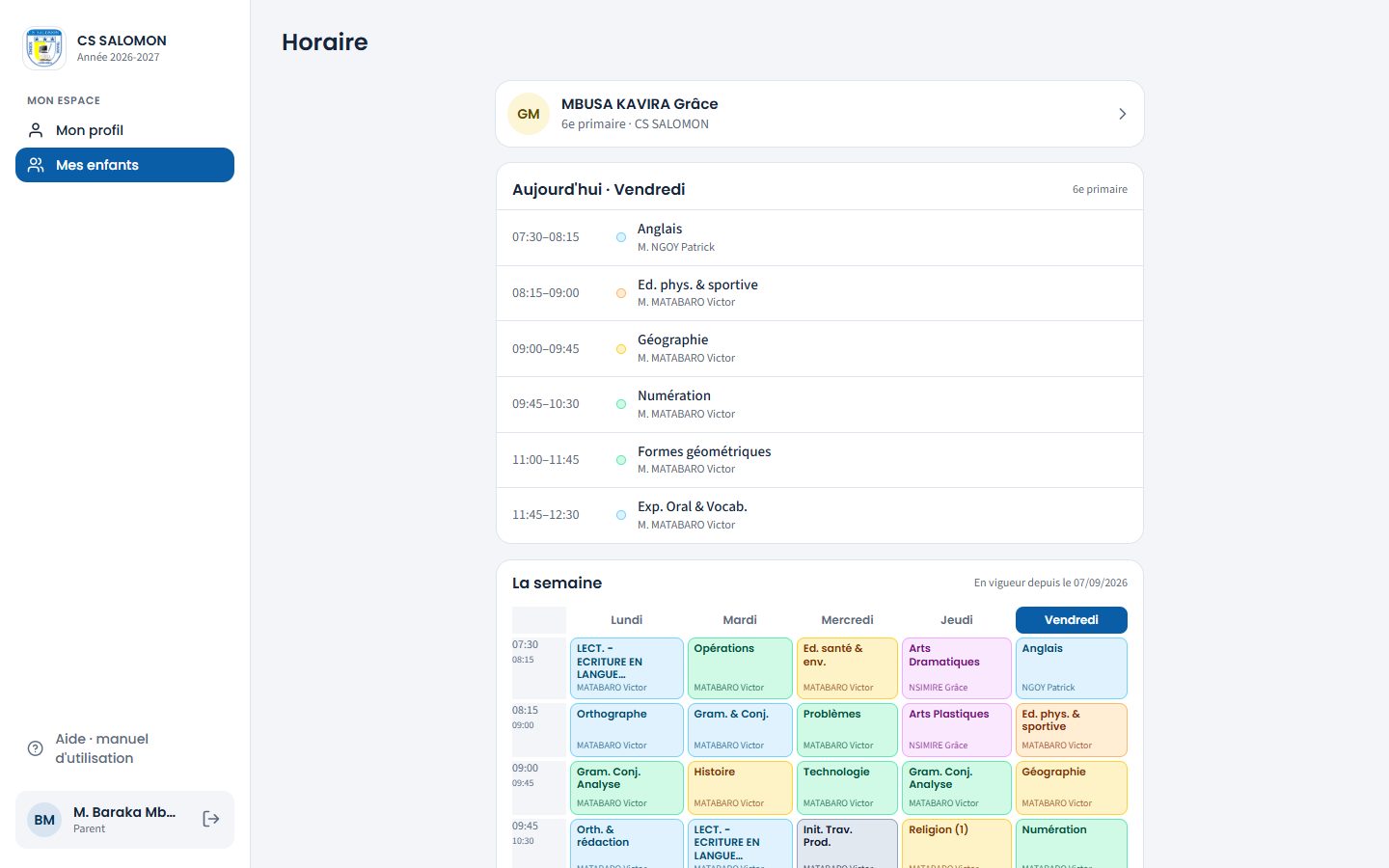The image size is (1389, 868).
Task: Open Opérations cell on Mardi
Action: [x=740, y=668]
